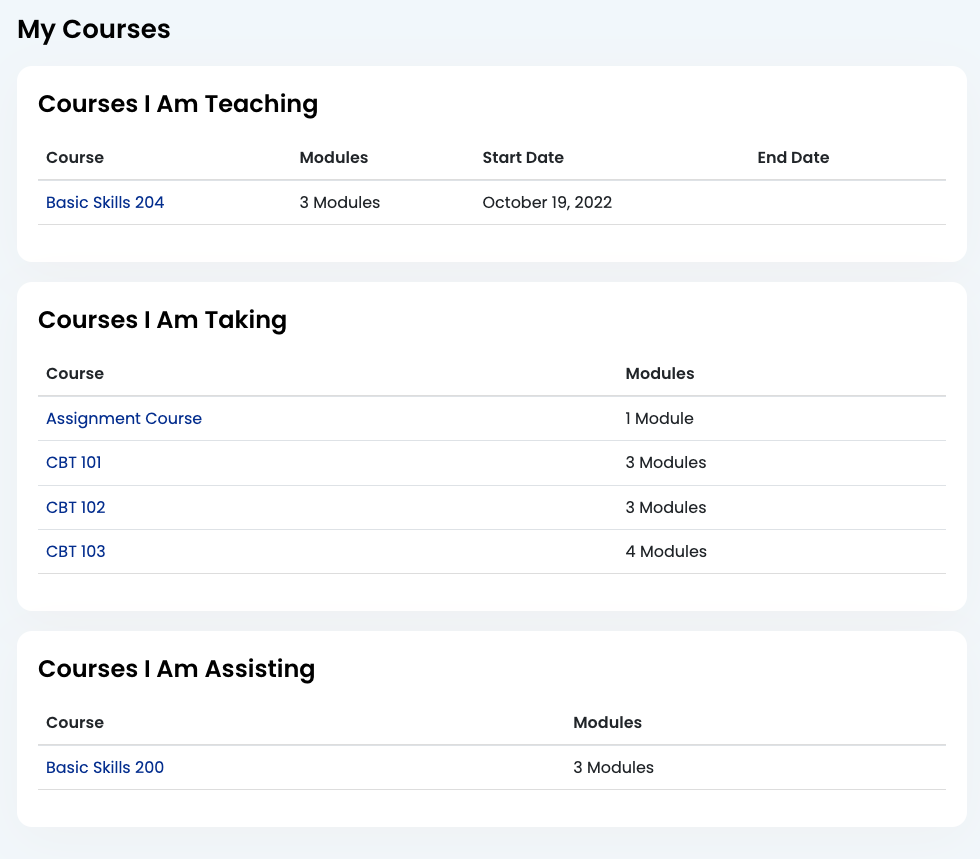Viewport: 980px width, 859px height.
Task: Open the Basic Skills 204 course link
Action: pyautogui.click(x=105, y=203)
